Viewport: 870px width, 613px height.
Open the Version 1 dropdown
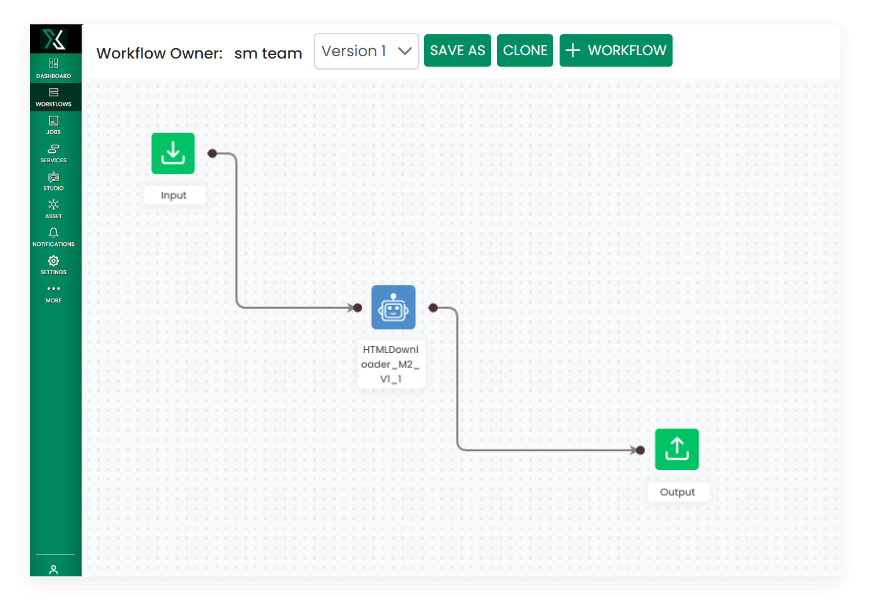point(366,50)
